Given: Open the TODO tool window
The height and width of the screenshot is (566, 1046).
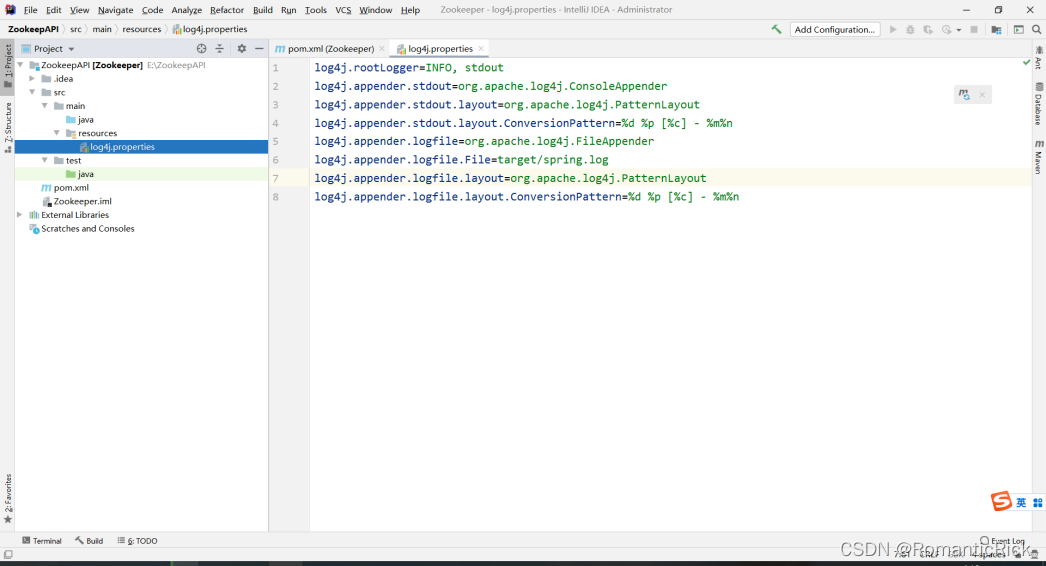Looking at the screenshot, I should point(137,541).
